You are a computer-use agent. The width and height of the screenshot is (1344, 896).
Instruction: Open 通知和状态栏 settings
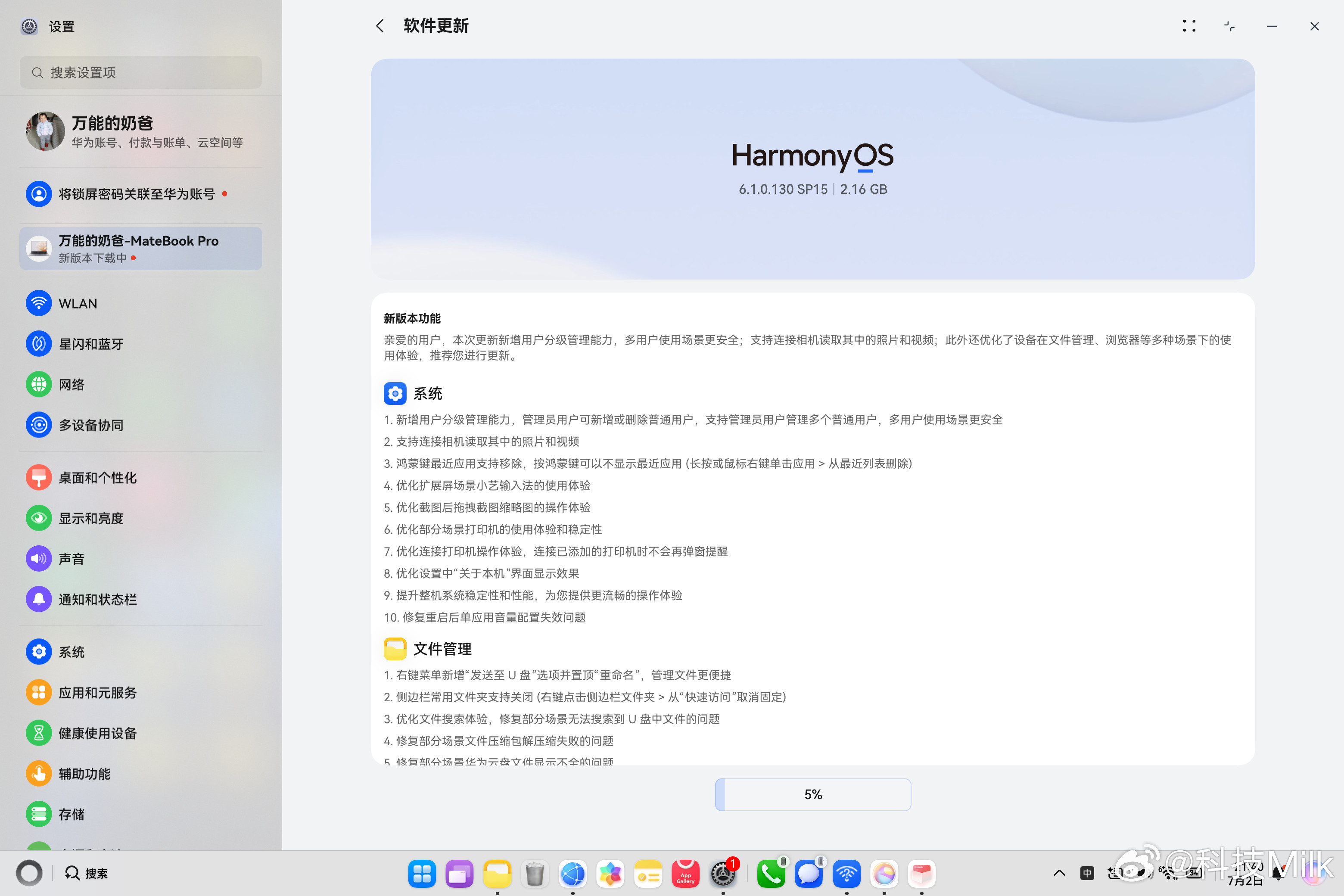141,600
